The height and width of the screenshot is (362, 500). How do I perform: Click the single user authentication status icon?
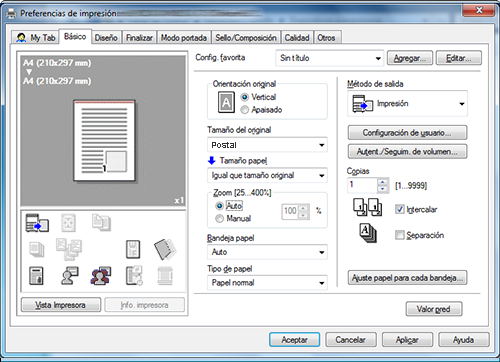(x=70, y=276)
